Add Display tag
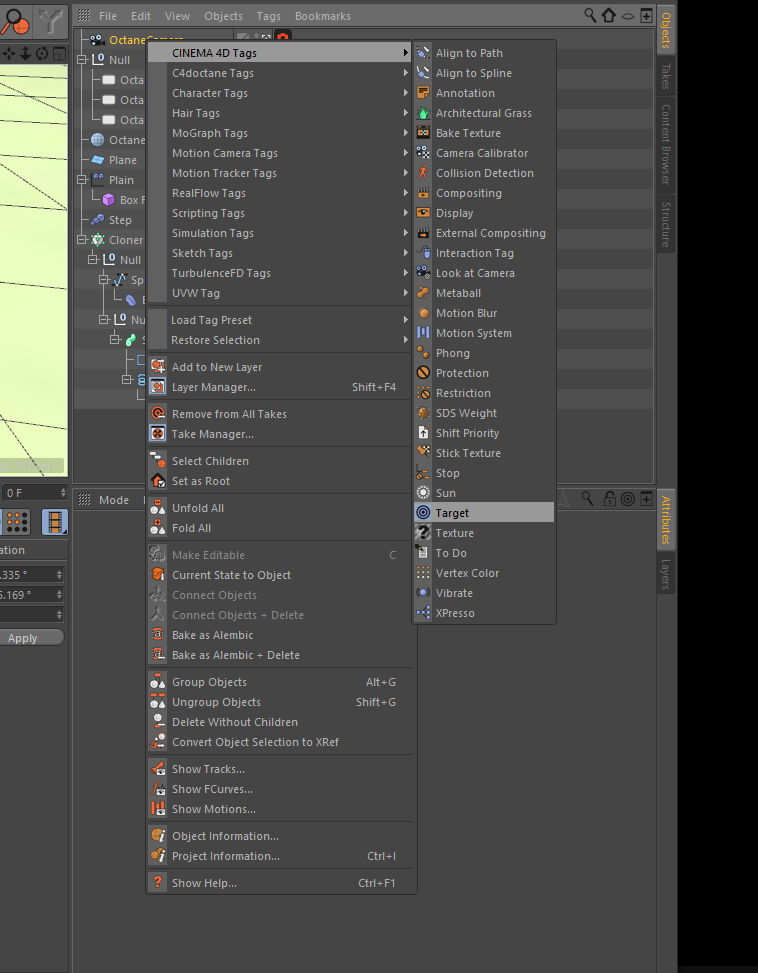 click(x=484, y=213)
